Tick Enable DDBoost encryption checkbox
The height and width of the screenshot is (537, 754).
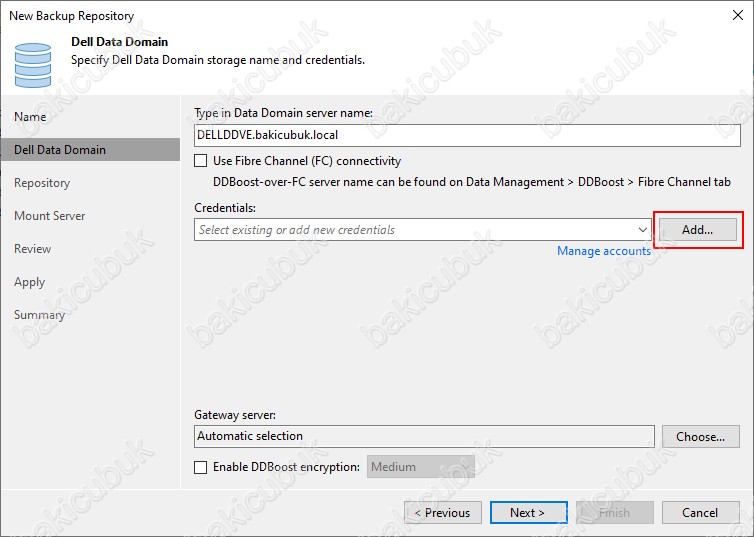(201, 467)
